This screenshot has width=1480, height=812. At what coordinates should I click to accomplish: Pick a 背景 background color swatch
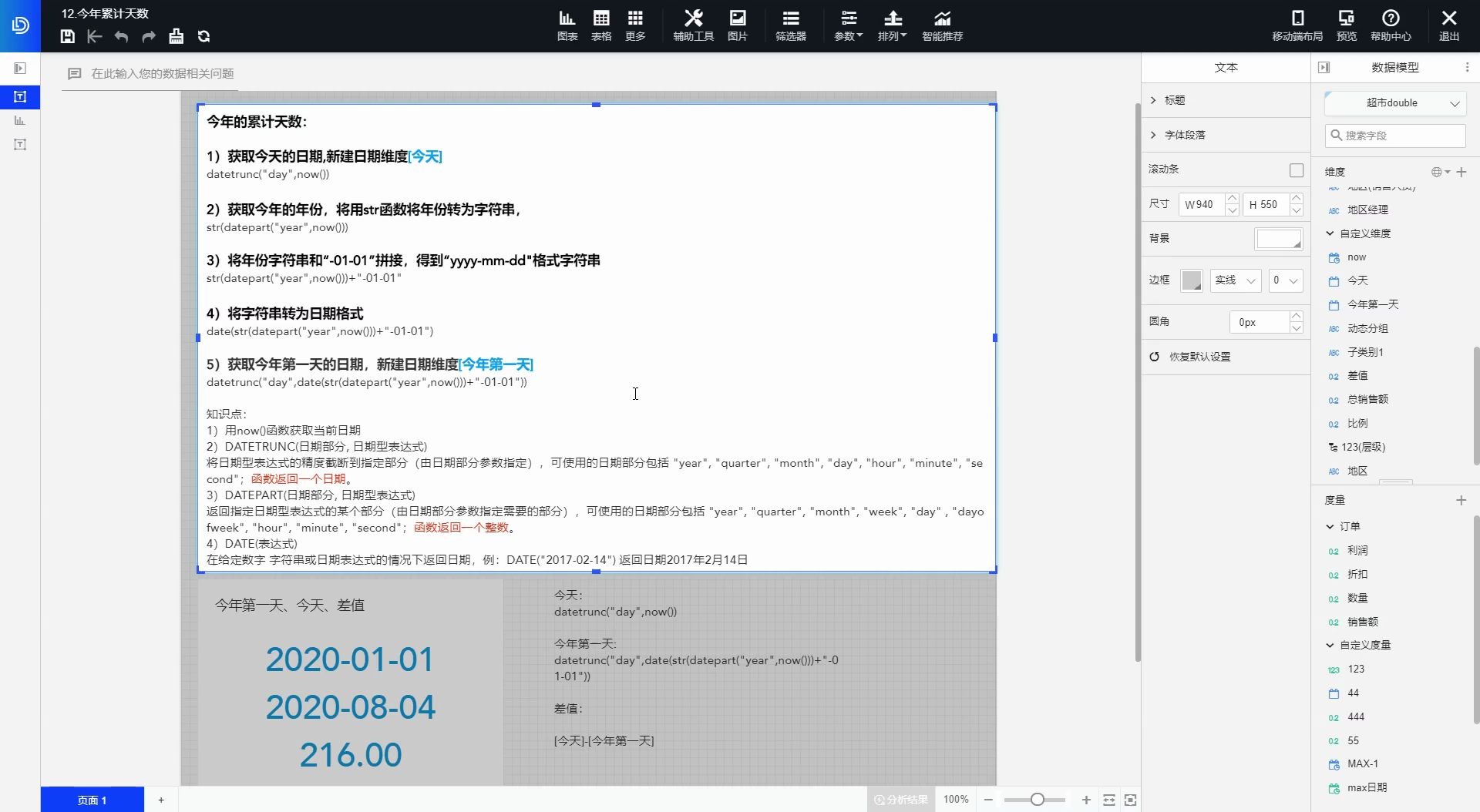pos(1278,238)
